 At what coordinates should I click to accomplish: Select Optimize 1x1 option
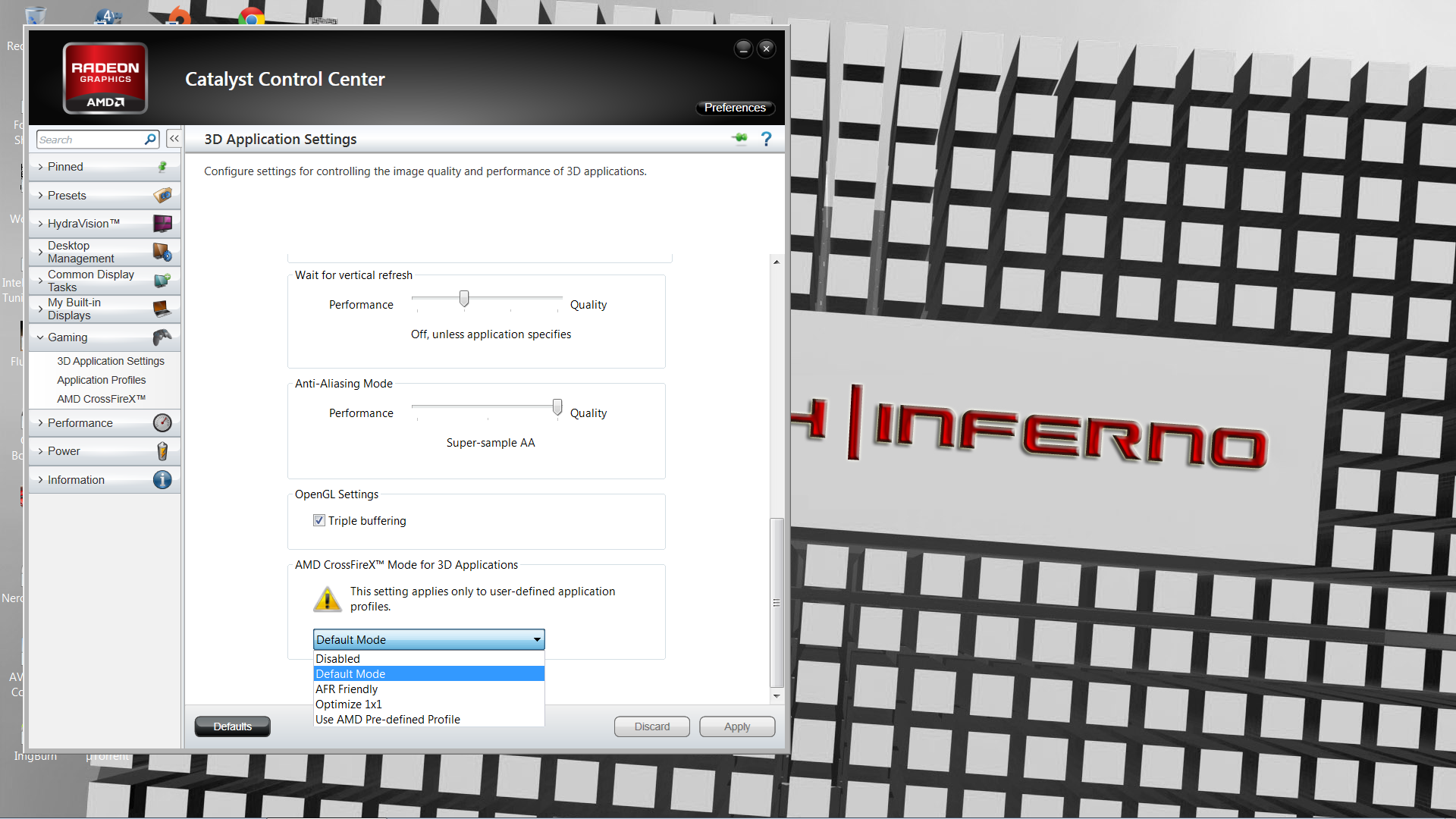[428, 704]
